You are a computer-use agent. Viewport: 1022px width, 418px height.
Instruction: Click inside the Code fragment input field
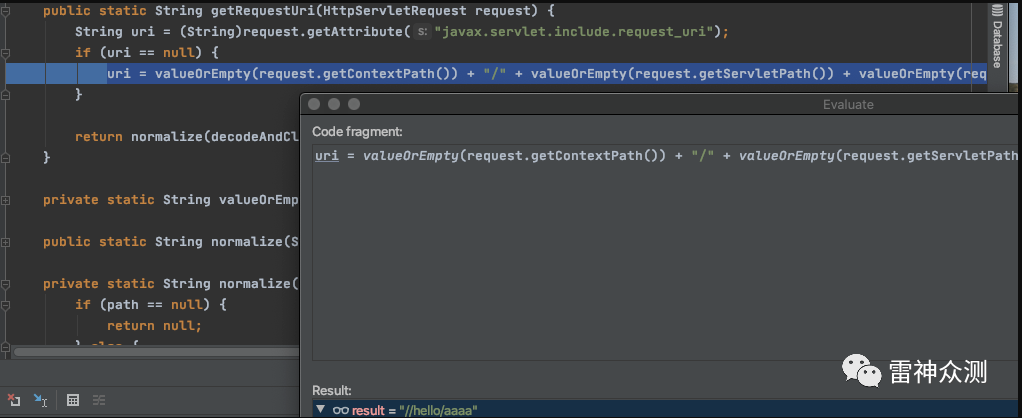665,252
